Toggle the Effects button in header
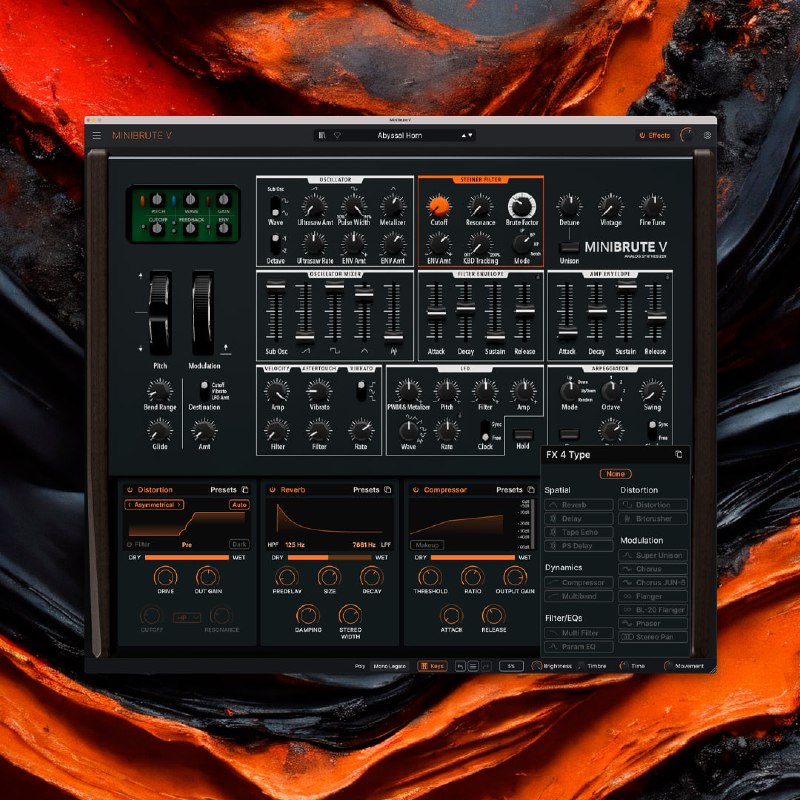This screenshot has width=800, height=800. click(x=655, y=135)
